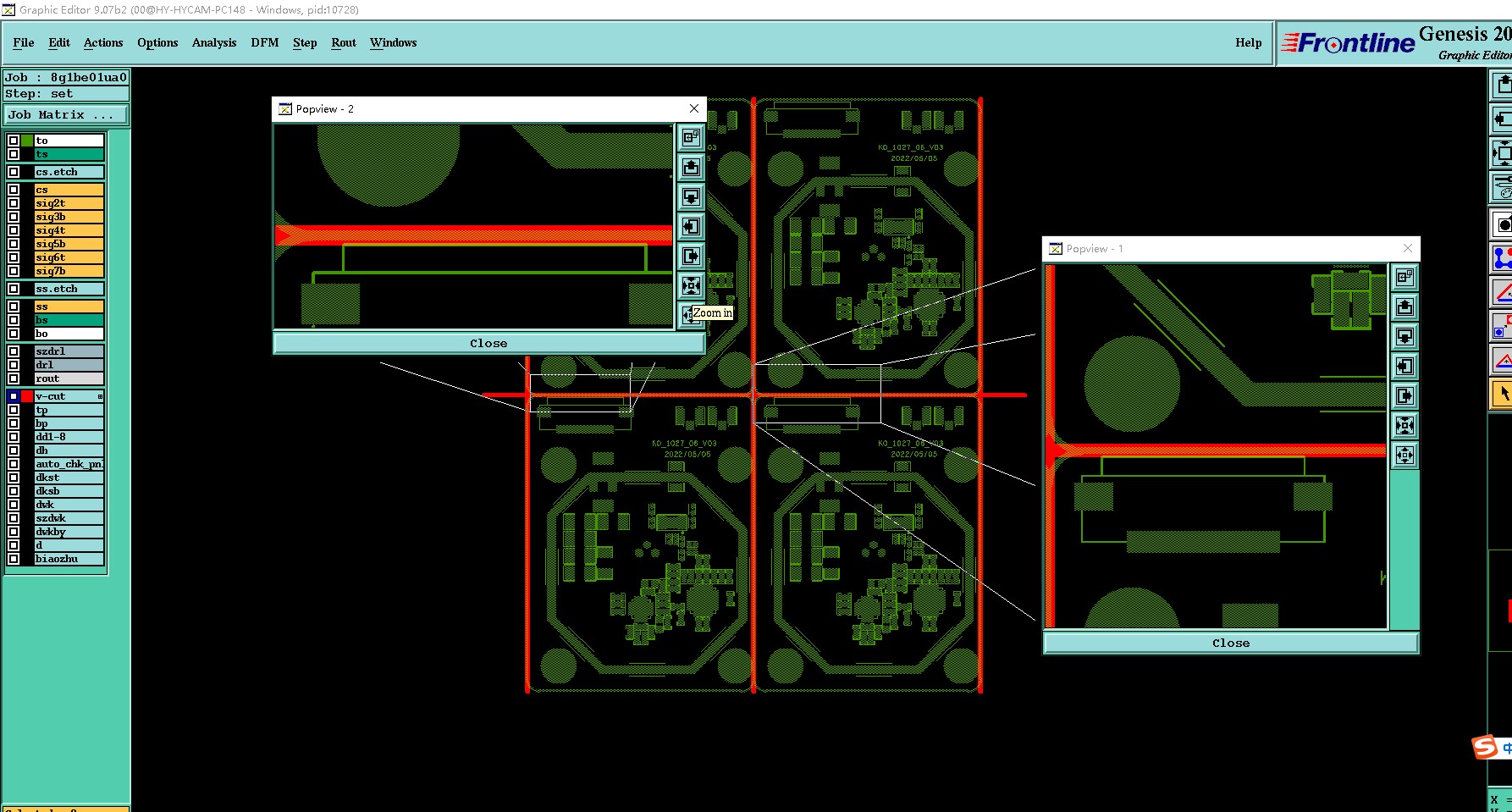Screen dimensions: 1512x812
Task: Select the sig3b layer name
Action: coord(69,217)
